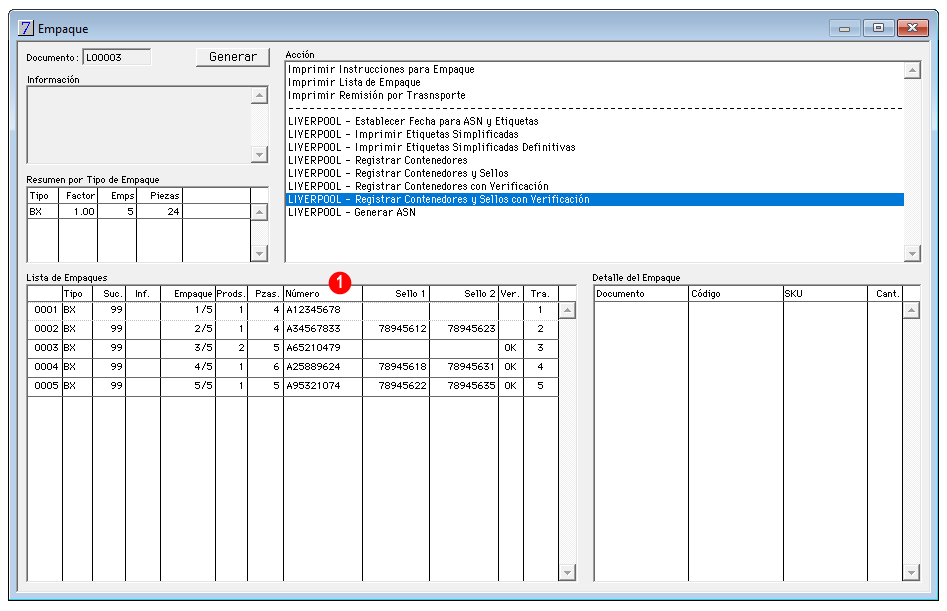Click Código column header in Detalle del Empaque
Image resolution: width=947 pixels, height=611 pixels.
pos(736,293)
